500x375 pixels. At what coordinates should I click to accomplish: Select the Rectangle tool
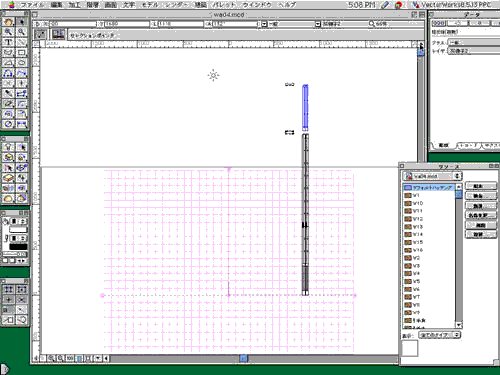(21, 53)
